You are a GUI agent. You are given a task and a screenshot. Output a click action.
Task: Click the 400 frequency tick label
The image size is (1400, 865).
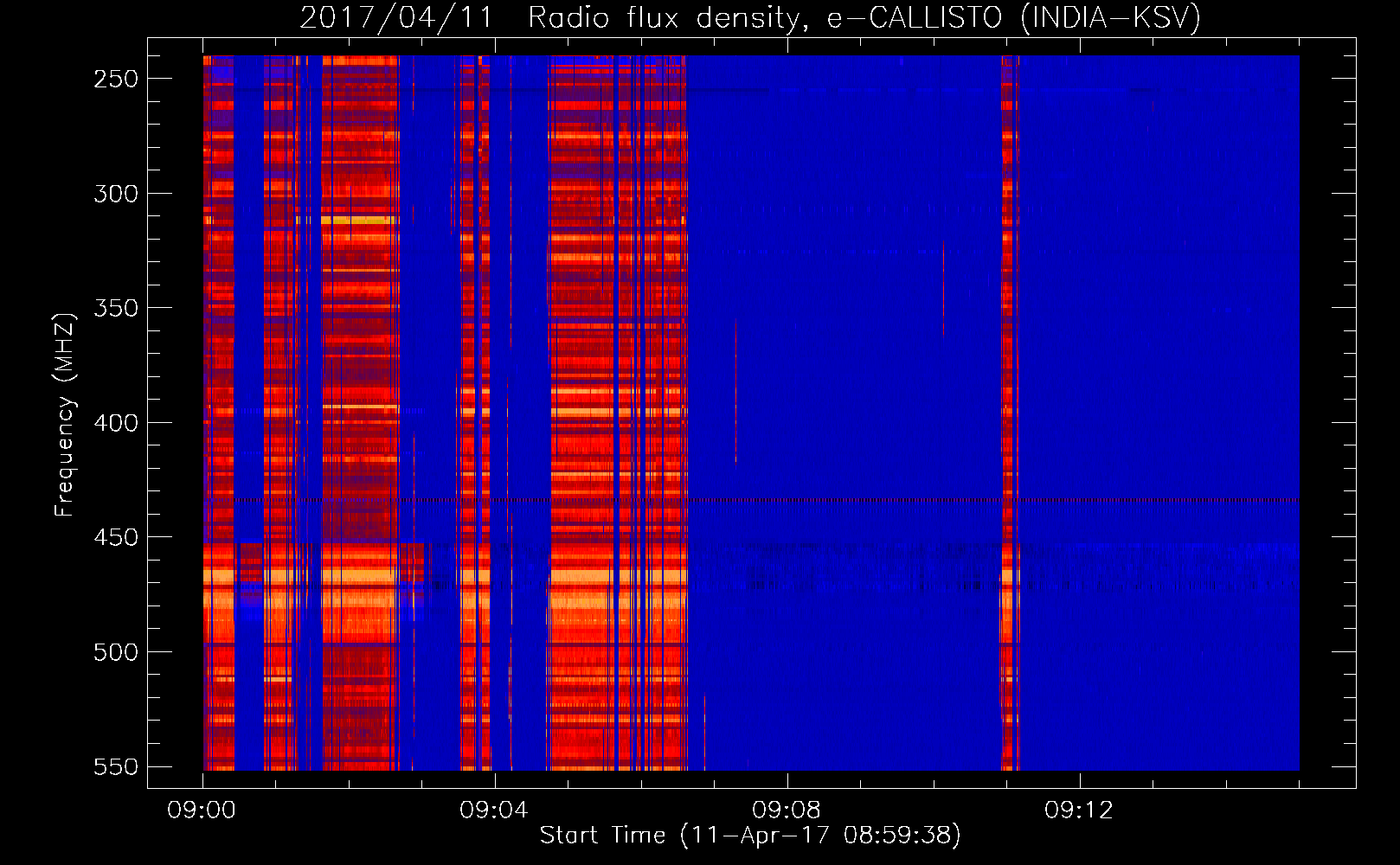[116, 423]
